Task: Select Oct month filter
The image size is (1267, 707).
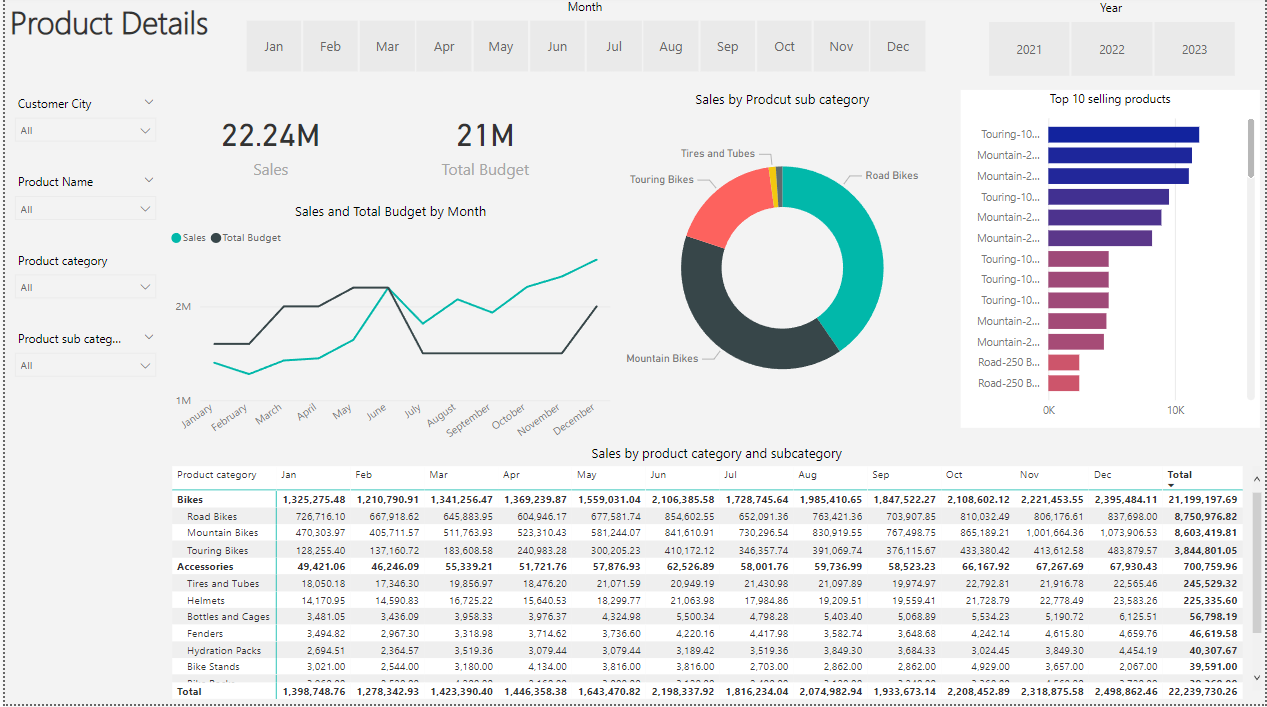Action: tap(784, 45)
